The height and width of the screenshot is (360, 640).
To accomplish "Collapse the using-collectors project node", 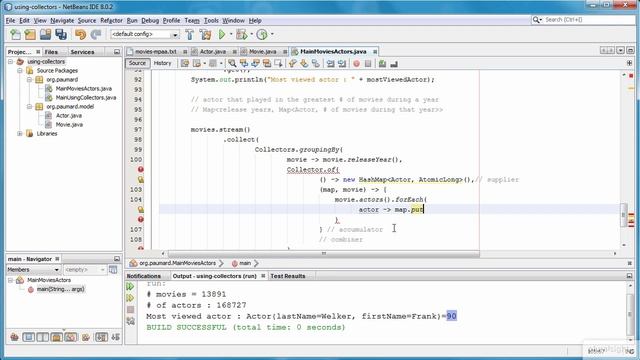I will coord(11,62).
